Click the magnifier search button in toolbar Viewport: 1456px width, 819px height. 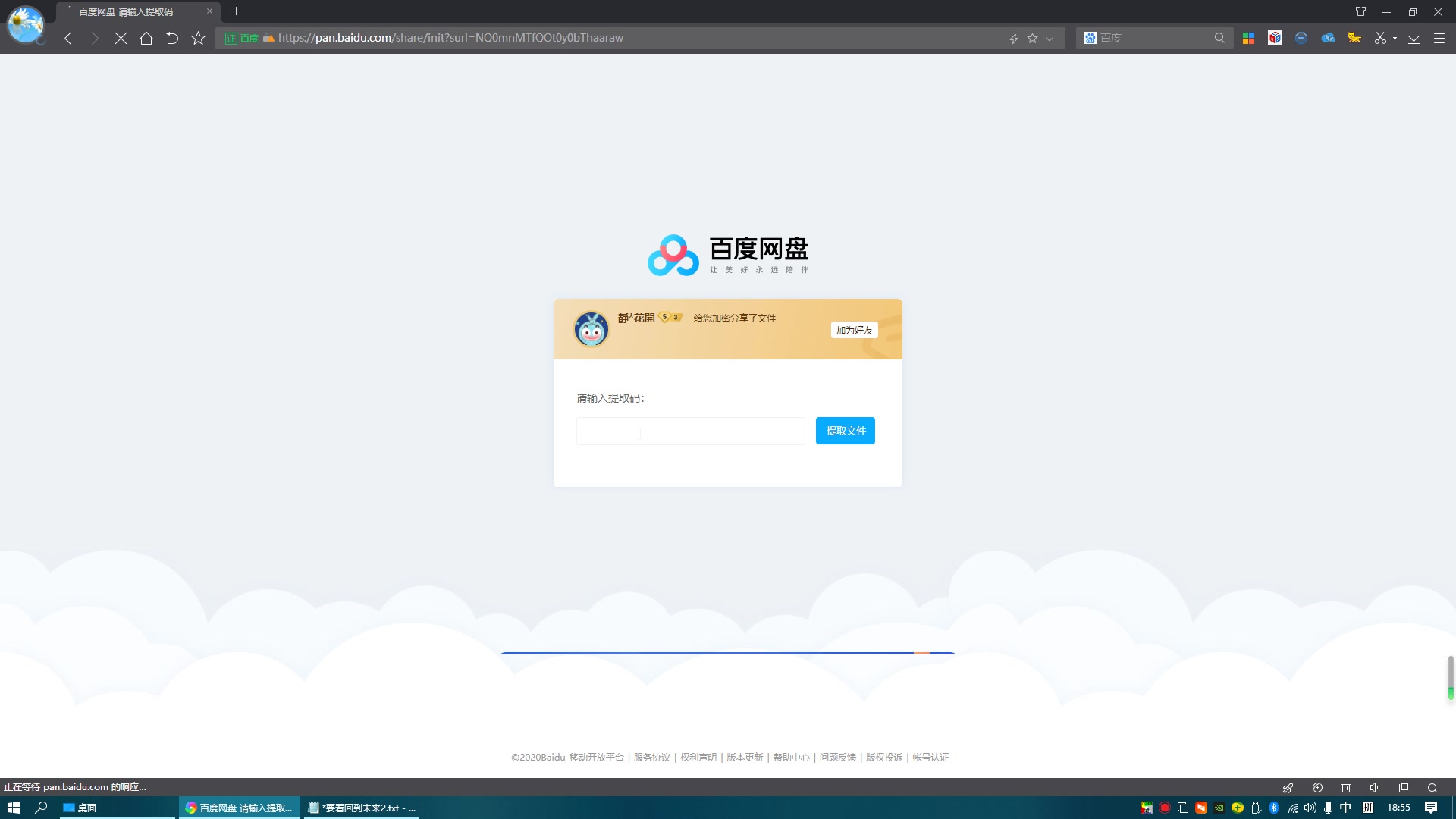tap(1219, 38)
